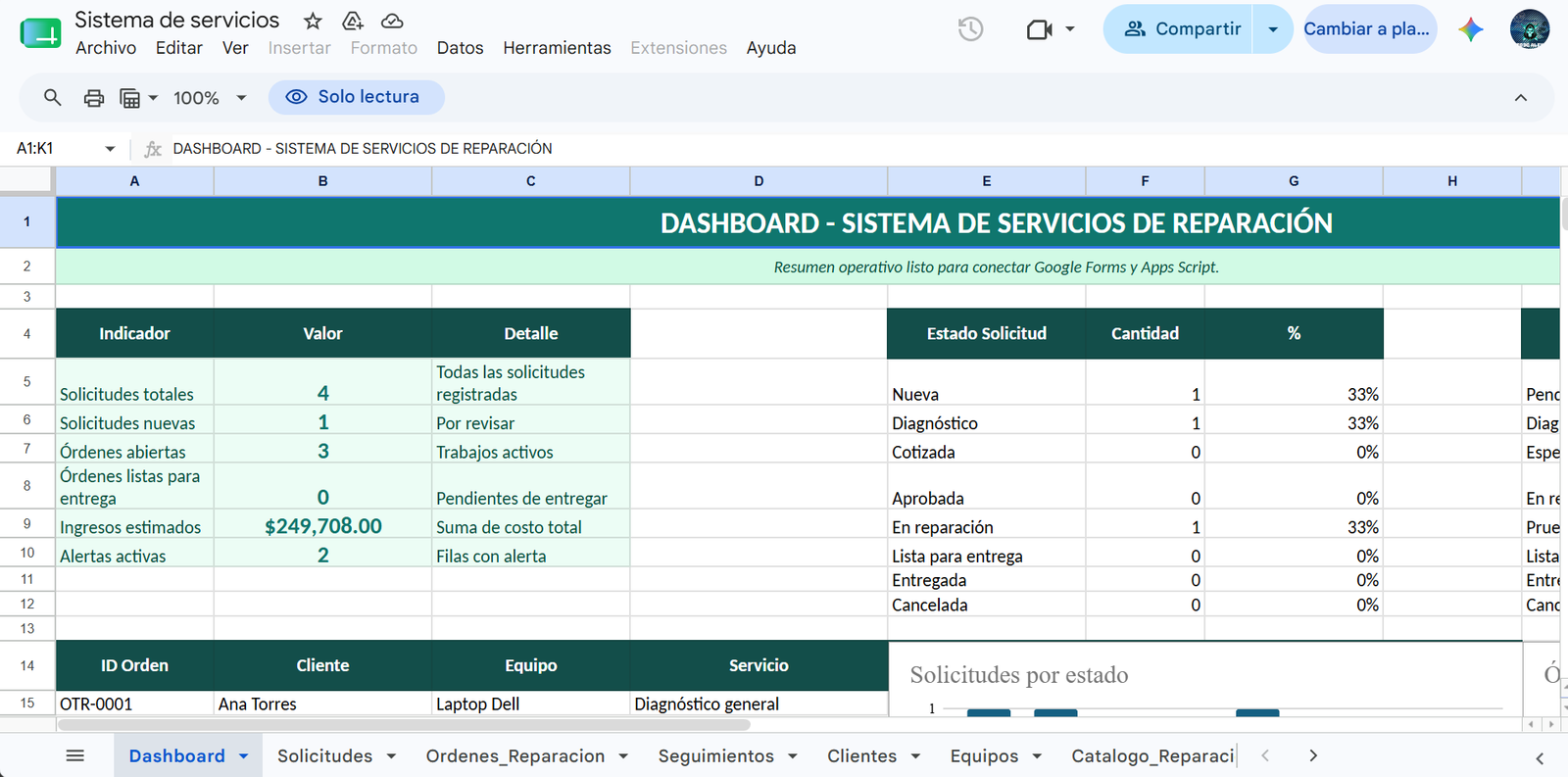Select the En reparación status cell
Image resolution: width=1568 pixels, height=777 pixels.
(986, 524)
